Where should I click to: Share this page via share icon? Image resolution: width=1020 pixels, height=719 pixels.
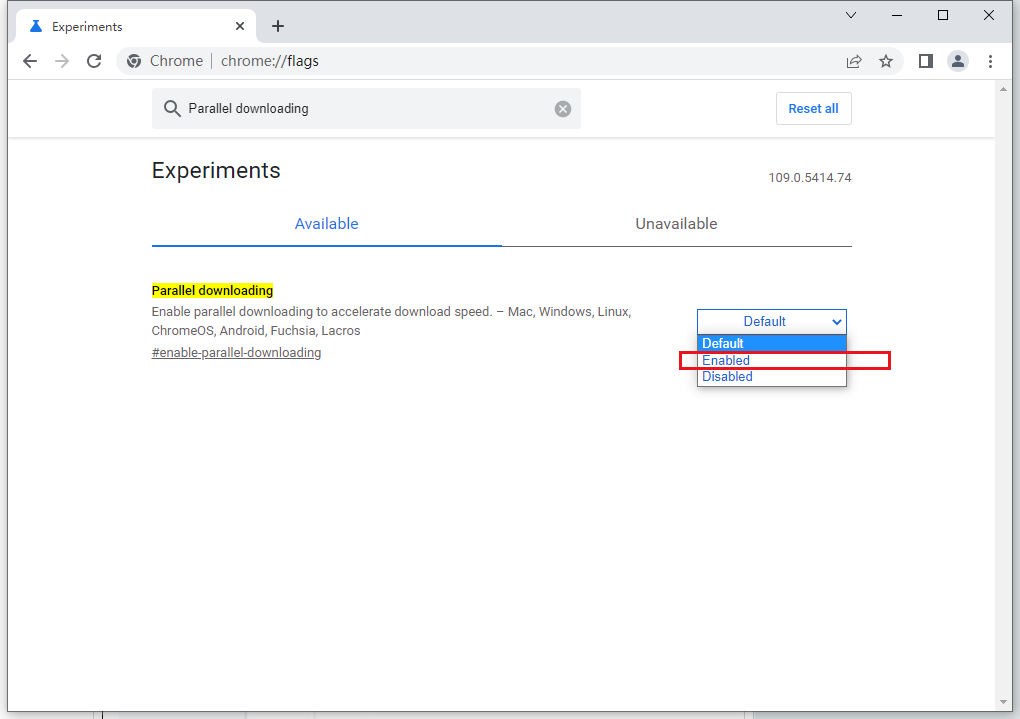tap(853, 61)
